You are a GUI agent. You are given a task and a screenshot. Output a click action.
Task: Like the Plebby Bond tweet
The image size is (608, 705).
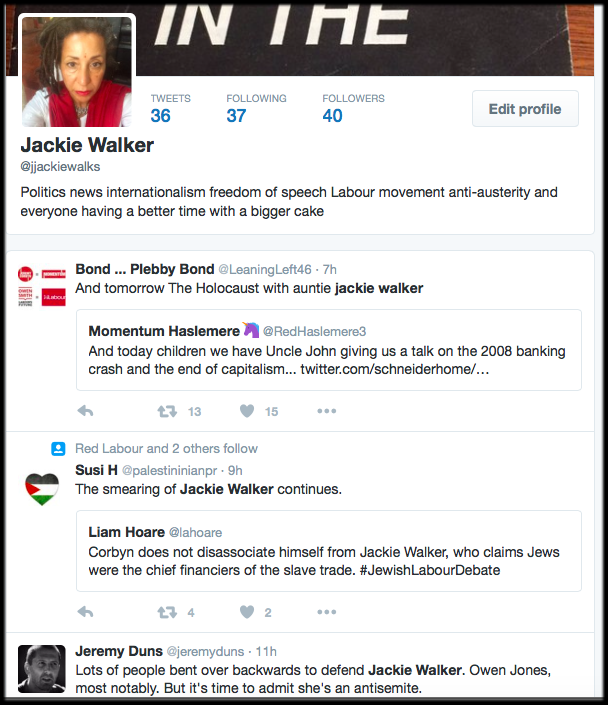click(x=247, y=411)
